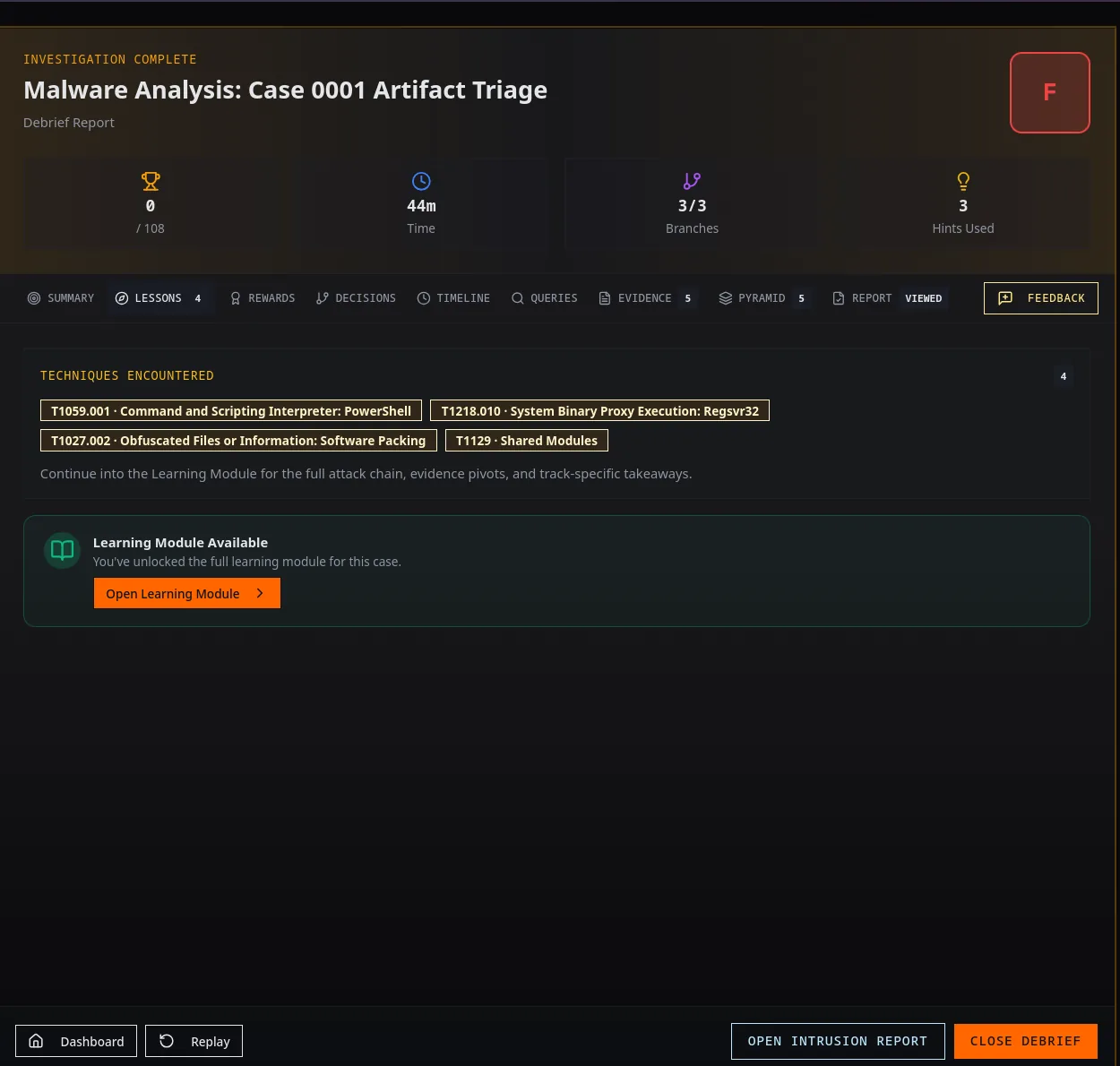Click the Techniques Encountered heading
This screenshot has width=1120, height=1066.
(127, 375)
